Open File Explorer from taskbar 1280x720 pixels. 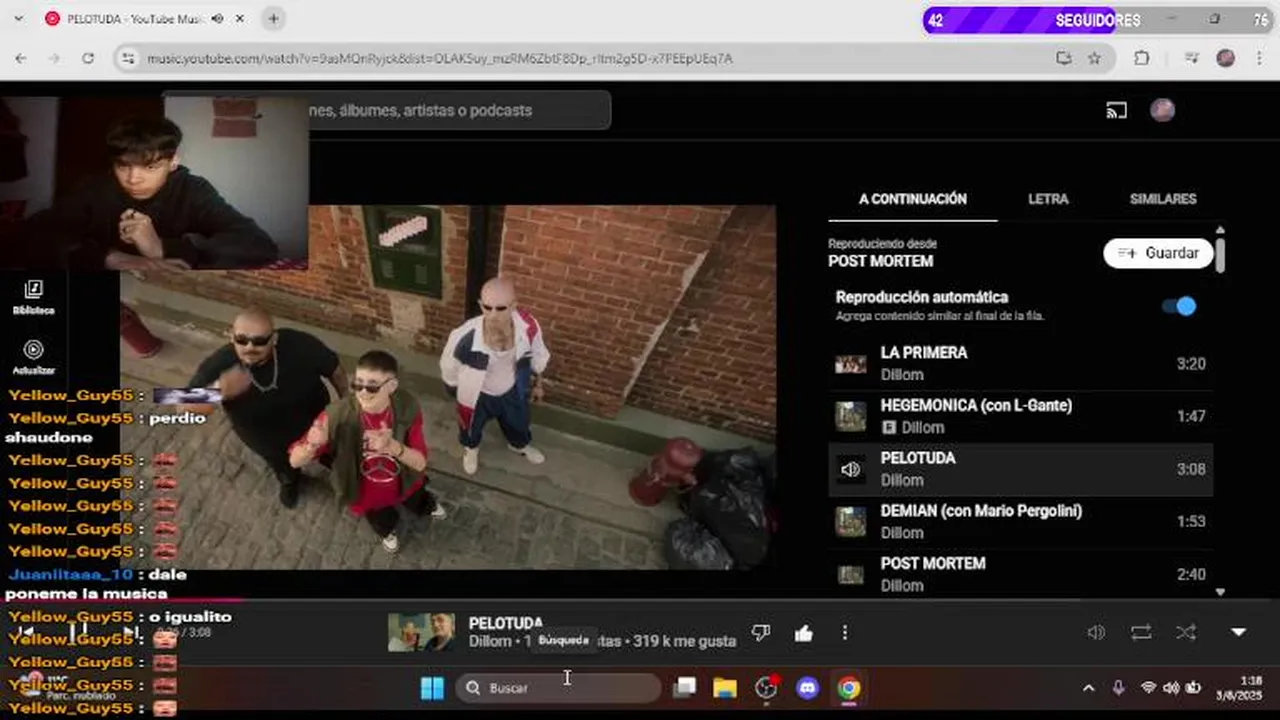tap(725, 688)
